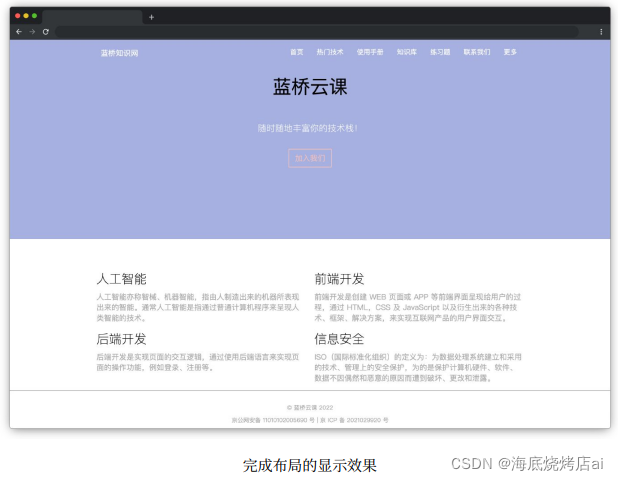The width and height of the screenshot is (618, 481).
Task: Click the browser back arrow
Action: (19, 32)
